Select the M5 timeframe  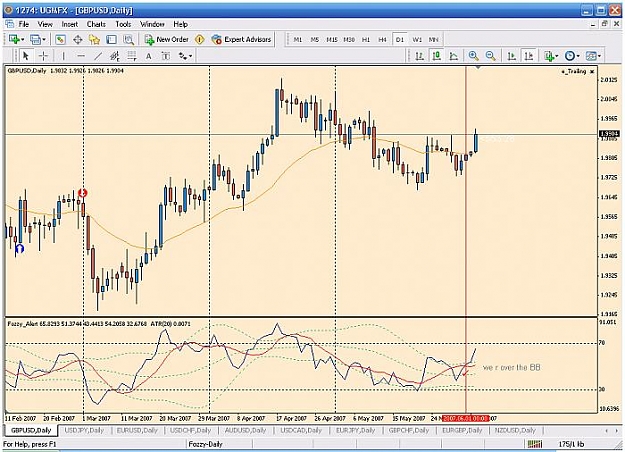pos(315,39)
